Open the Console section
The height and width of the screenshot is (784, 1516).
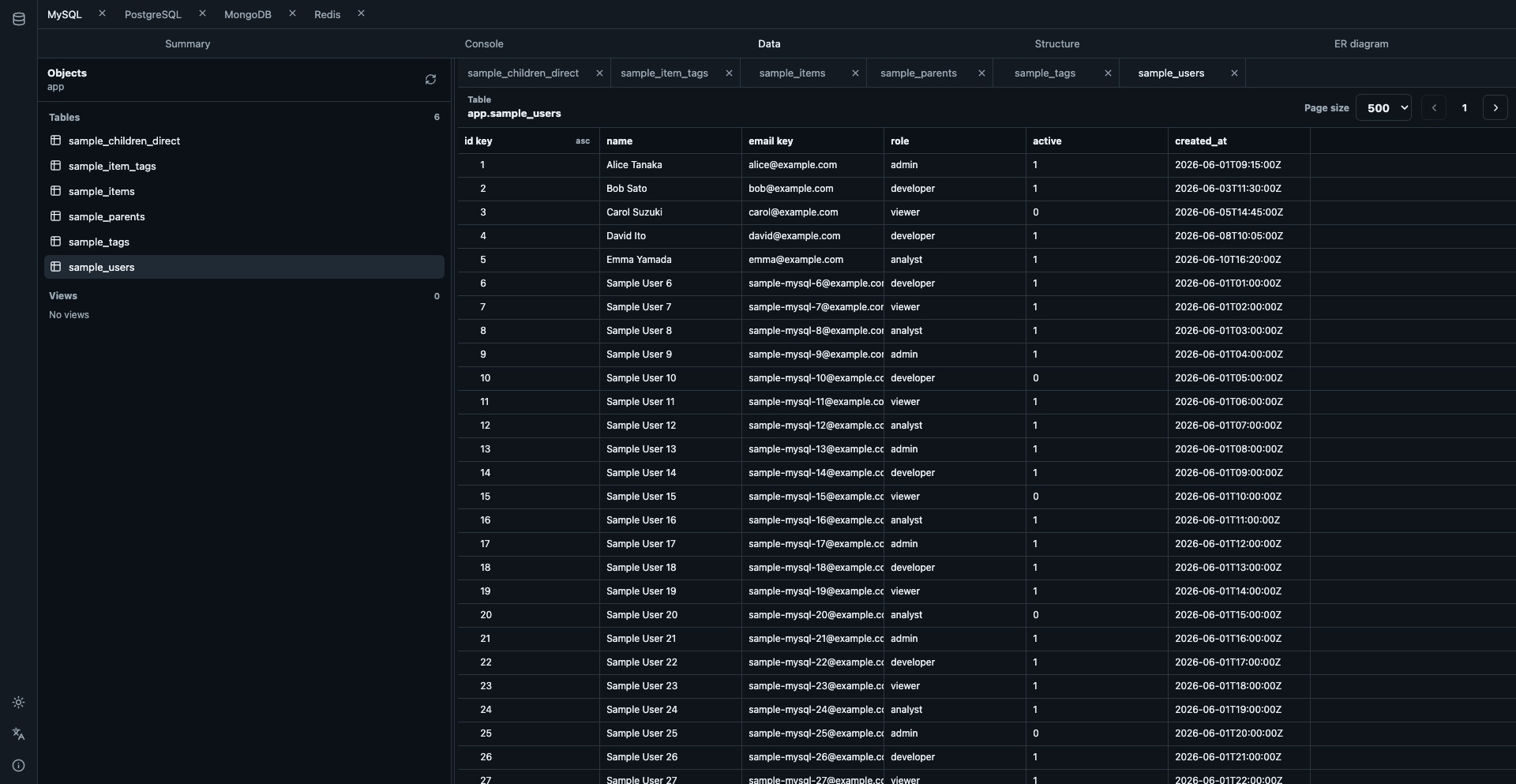pyautogui.click(x=484, y=44)
